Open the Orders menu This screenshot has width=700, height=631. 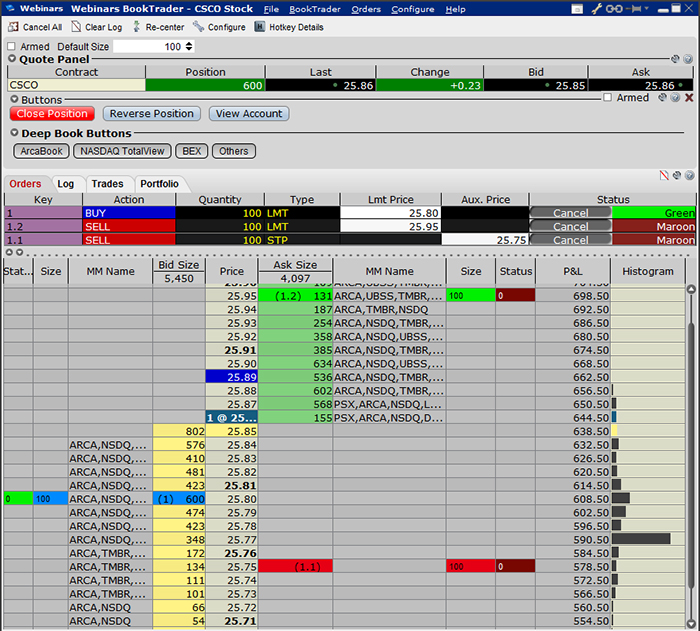coord(366,9)
